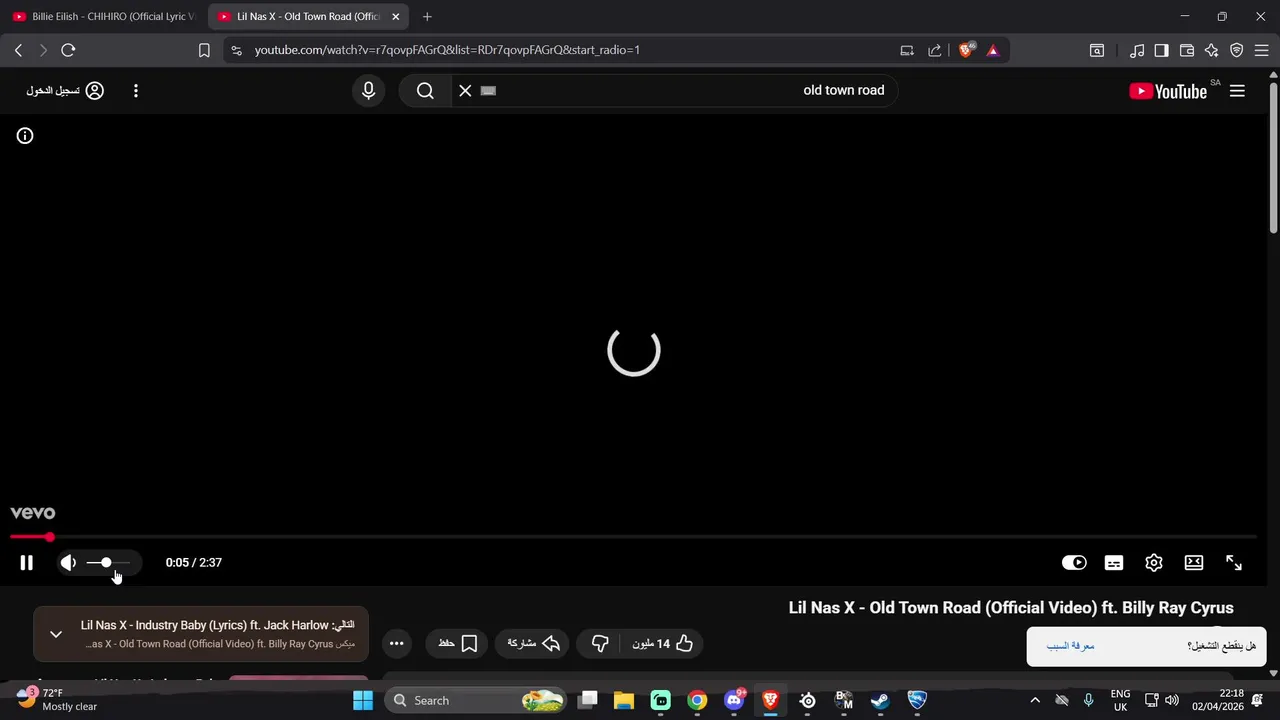Open Brave Rewards triangle icon
1280x720 pixels.
tap(993, 50)
